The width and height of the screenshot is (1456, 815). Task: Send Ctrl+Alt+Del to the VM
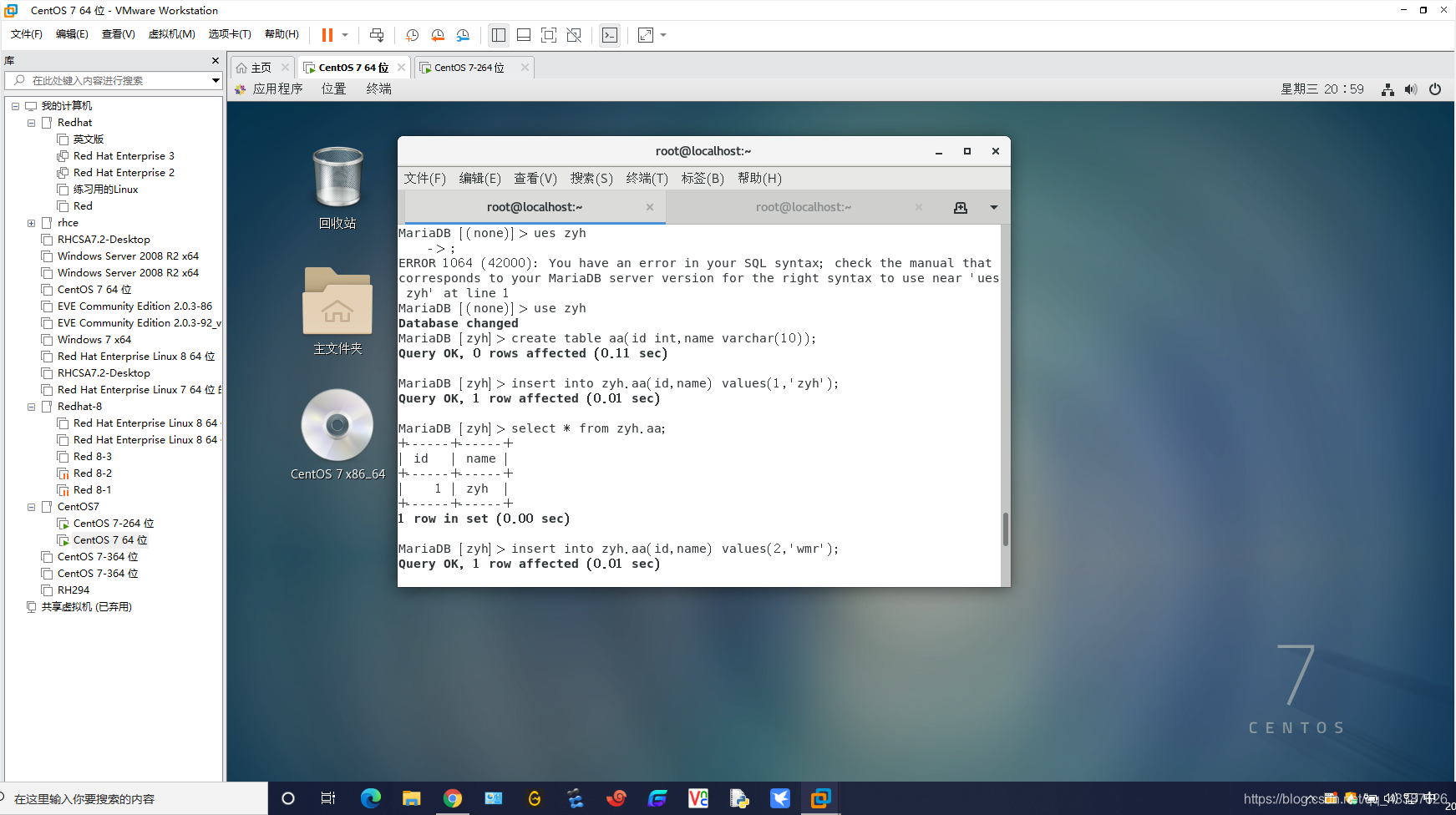377,35
